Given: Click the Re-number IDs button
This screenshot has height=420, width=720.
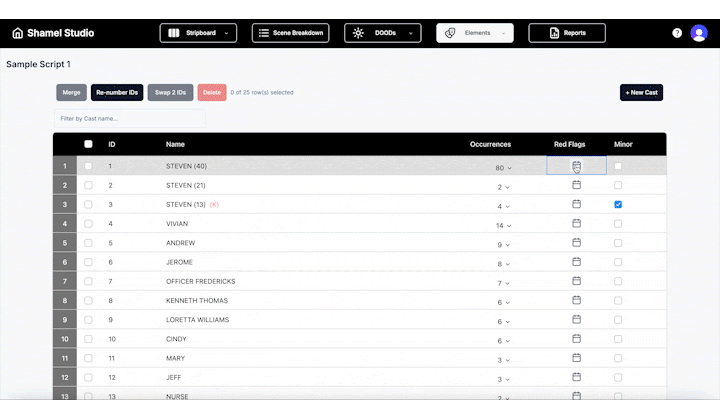Looking at the screenshot, I should pyautogui.click(x=117, y=92).
